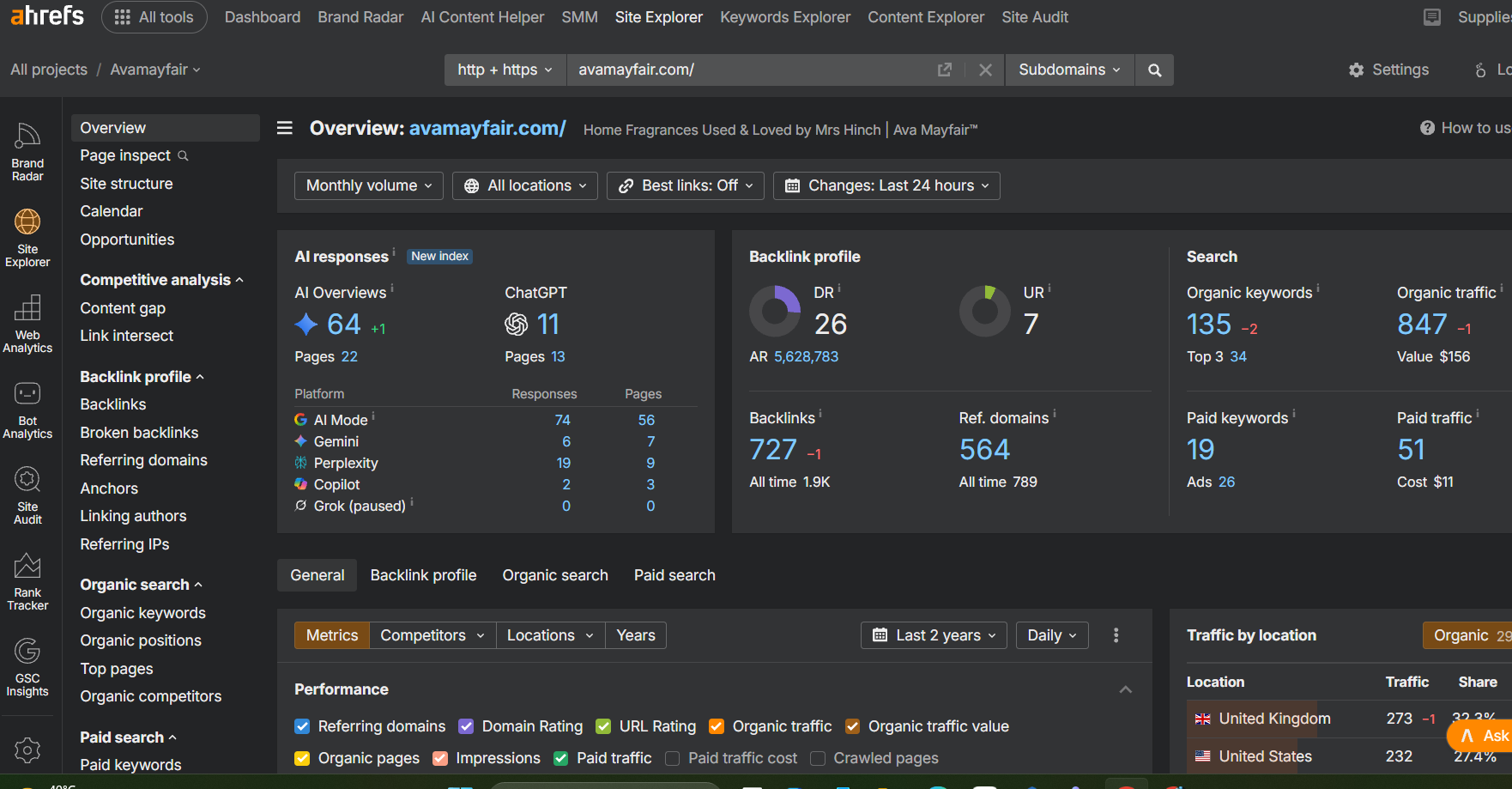Click the magnifier icon next to Page inspect
The height and width of the screenshot is (789, 1512).
183,155
